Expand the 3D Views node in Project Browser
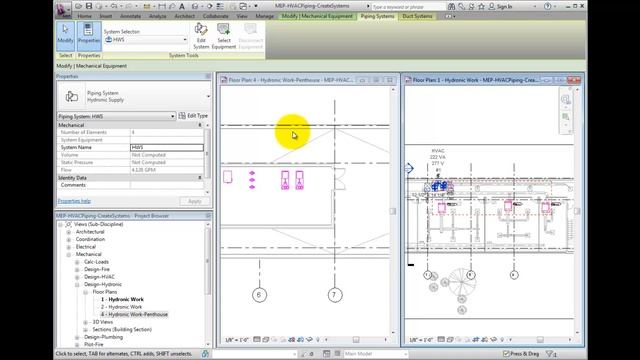 click(x=85, y=322)
